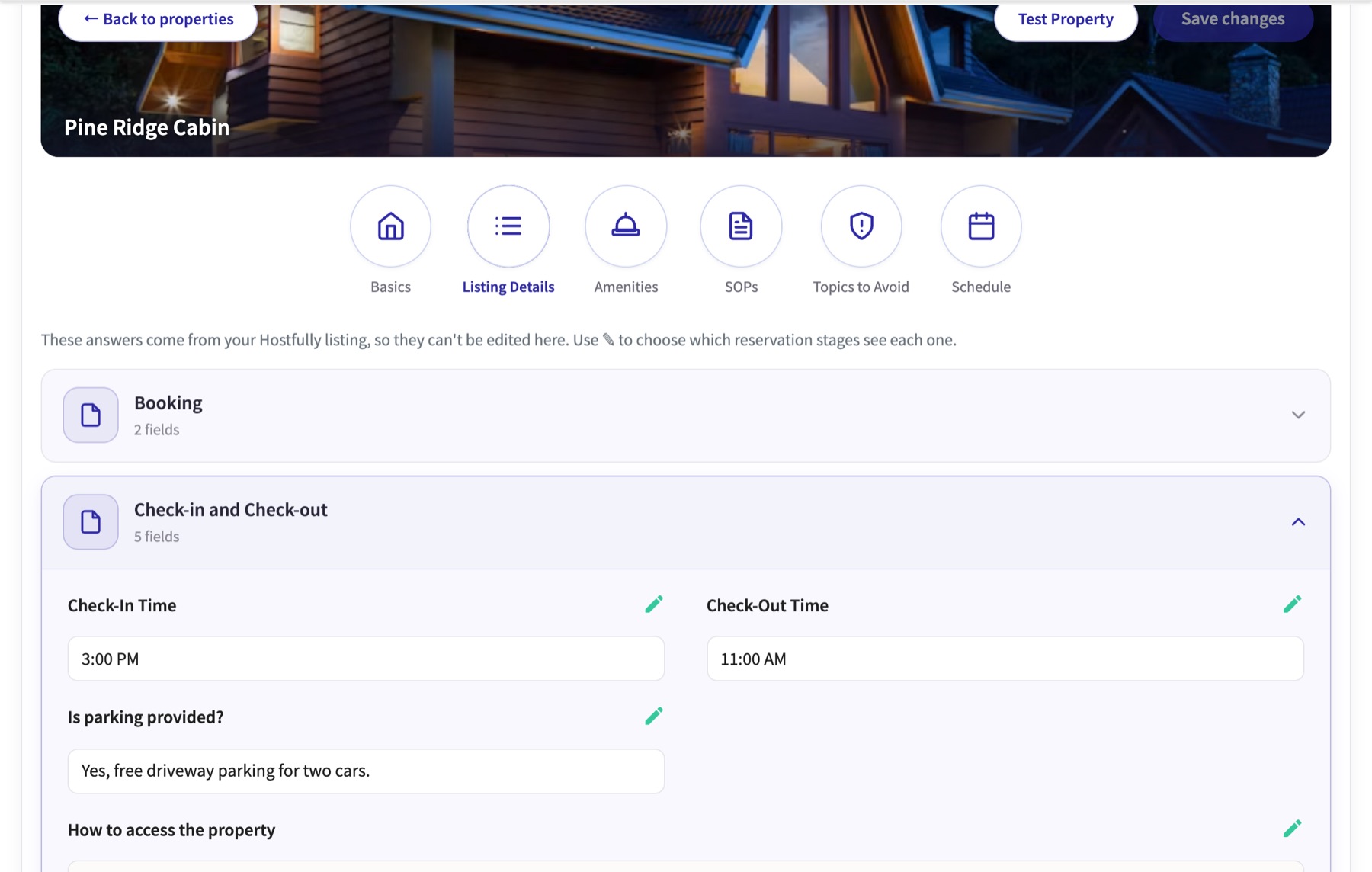Collapse the Check-in and Check-out section
1372x872 pixels.
(x=1298, y=522)
